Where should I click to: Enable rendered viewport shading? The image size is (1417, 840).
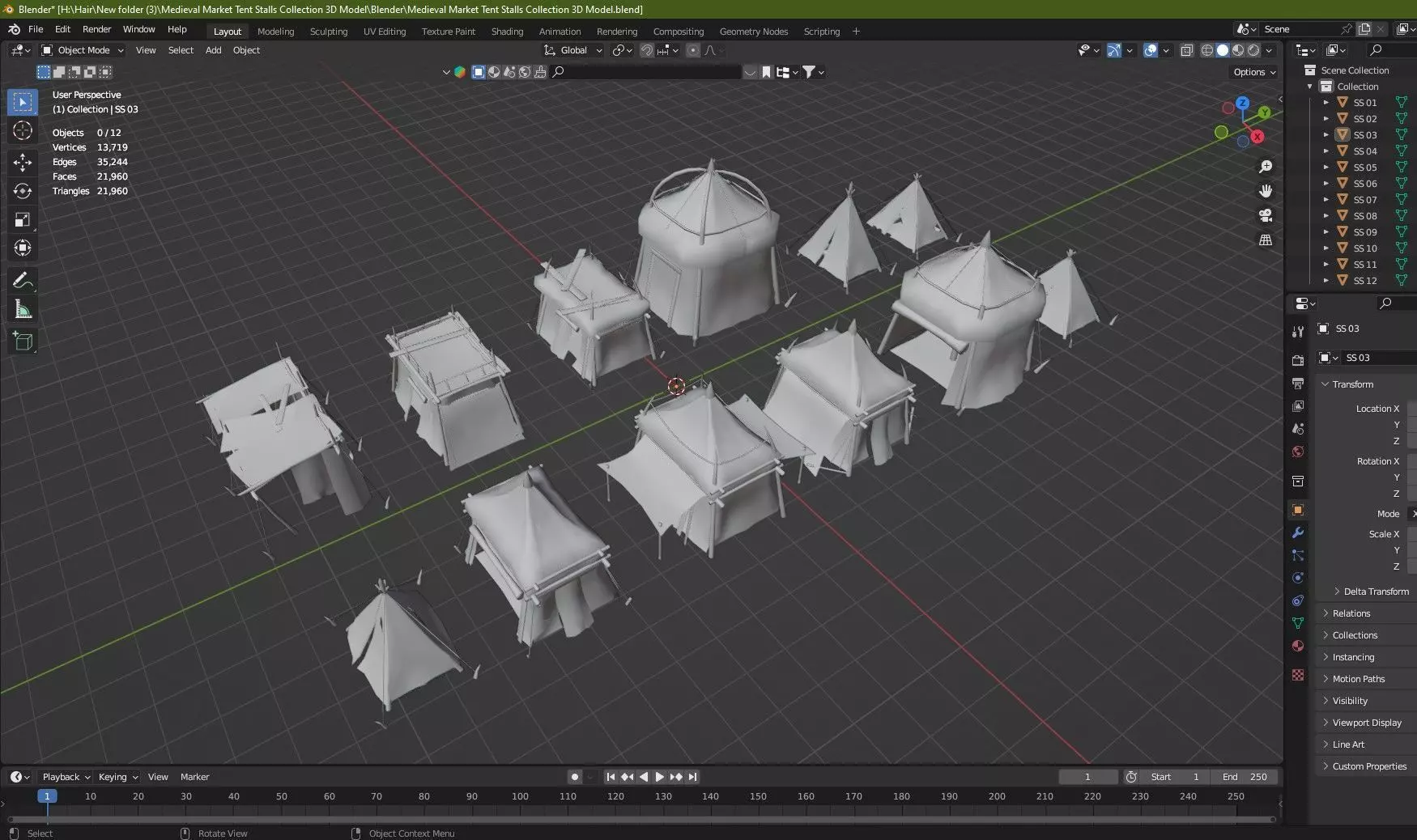tap(1253, 50)
